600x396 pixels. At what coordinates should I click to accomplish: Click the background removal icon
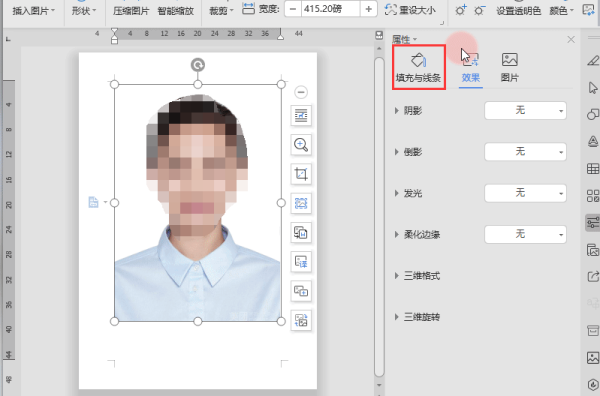point(301,203)
